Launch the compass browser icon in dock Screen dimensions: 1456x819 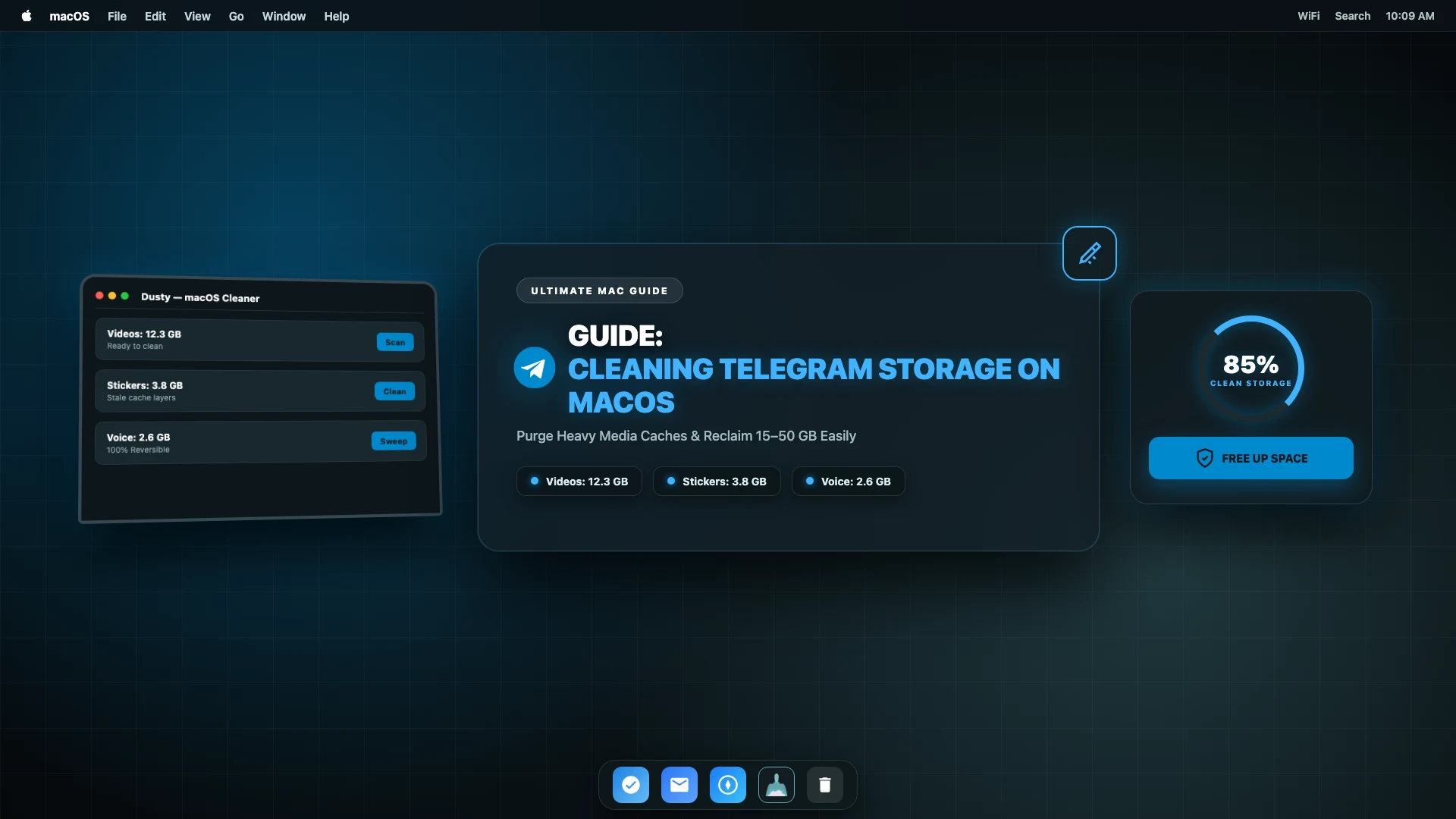coord(728,785)
